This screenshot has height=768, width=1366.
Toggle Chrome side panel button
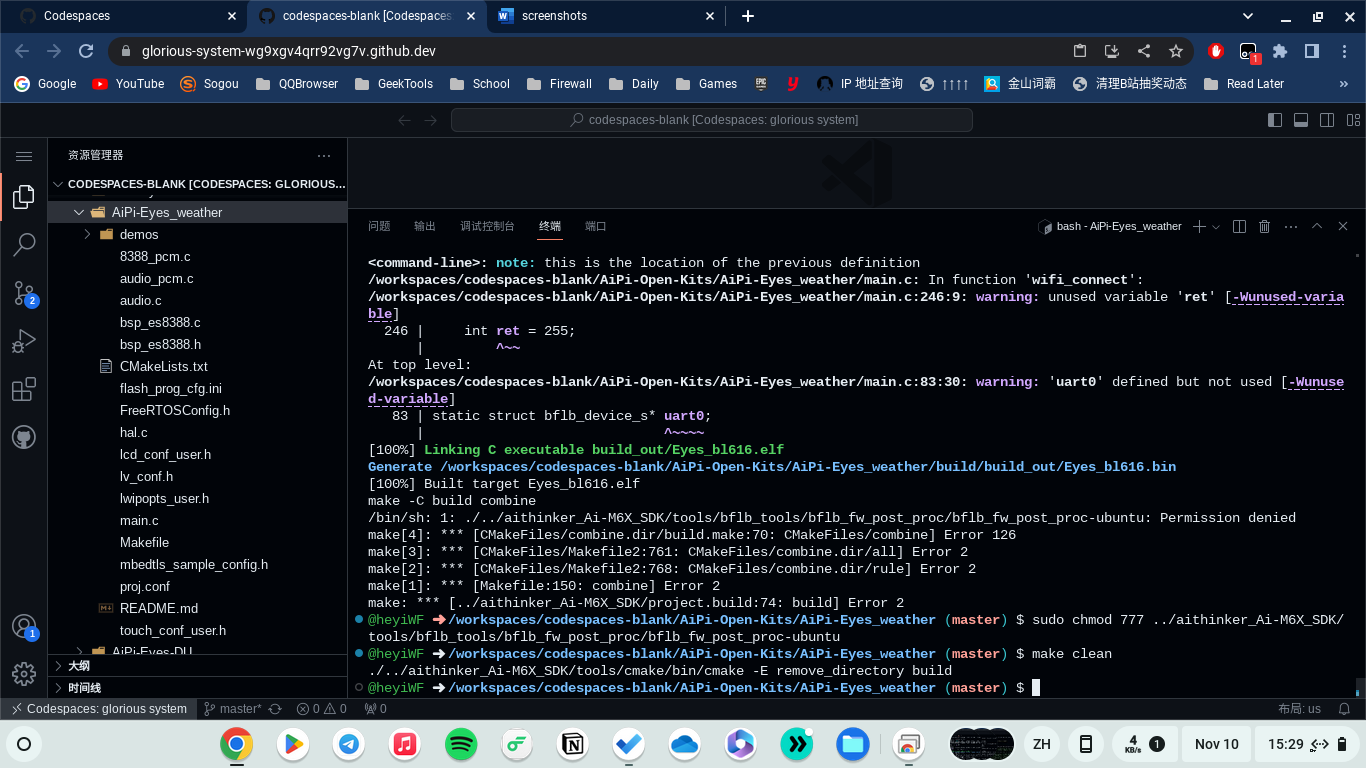(1312, 51)
